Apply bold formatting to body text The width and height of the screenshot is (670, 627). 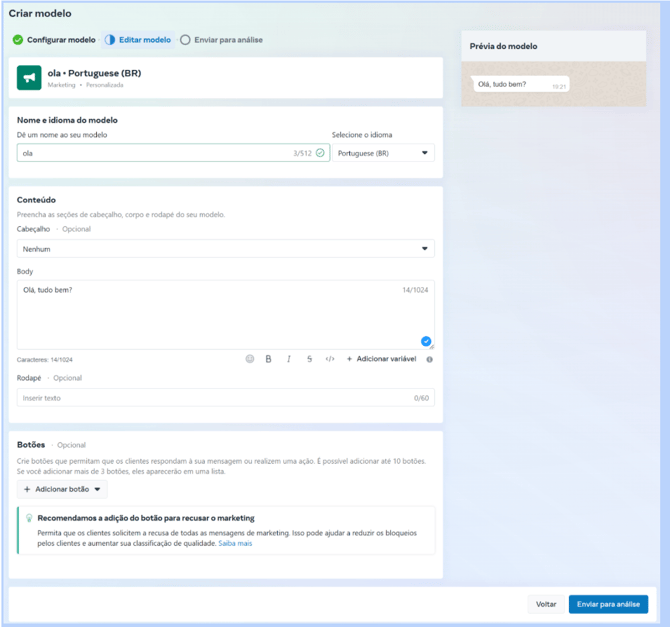(x=268, y=359)
